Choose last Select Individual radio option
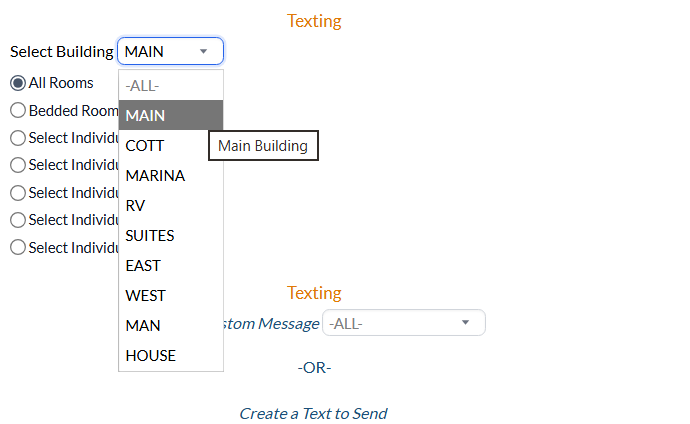690x424 pixels. click(x=18, y=247)
